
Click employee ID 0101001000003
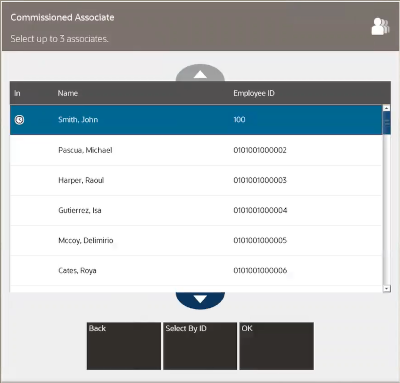tap(260, 180)
